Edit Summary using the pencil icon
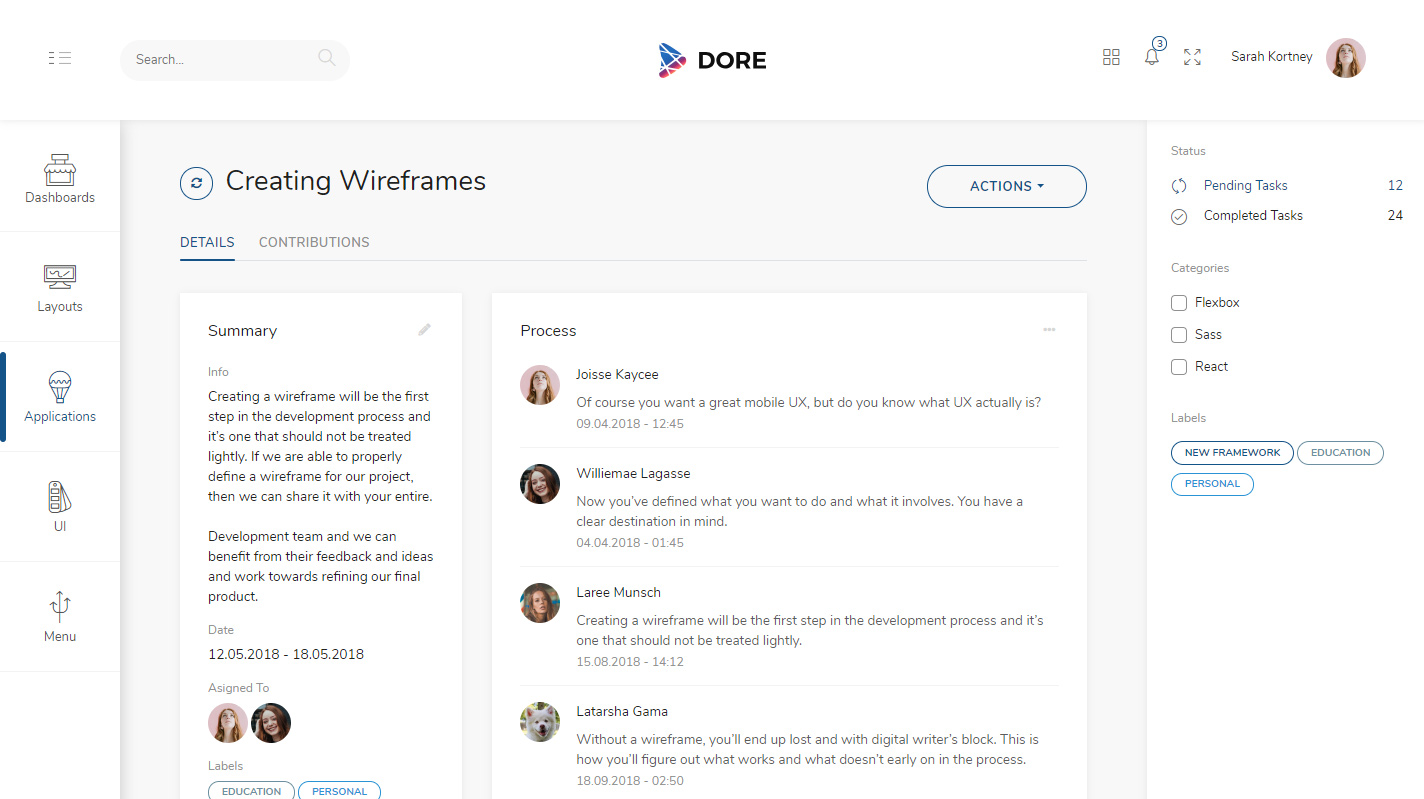 (x=425, y=330)
